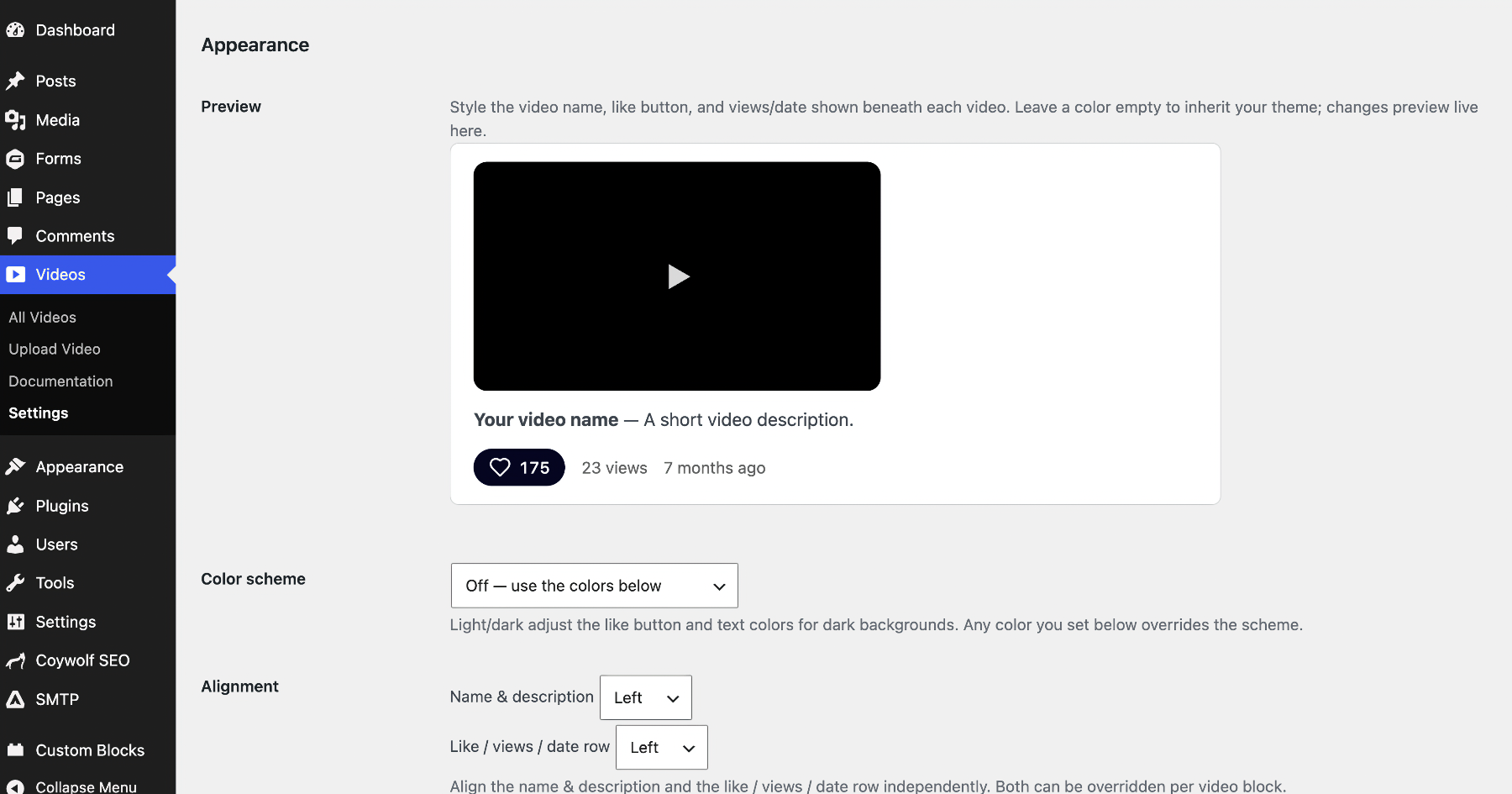Click the Dashboard gauge icon
This screenshot has width=1512, height=794.
point(15,30)
